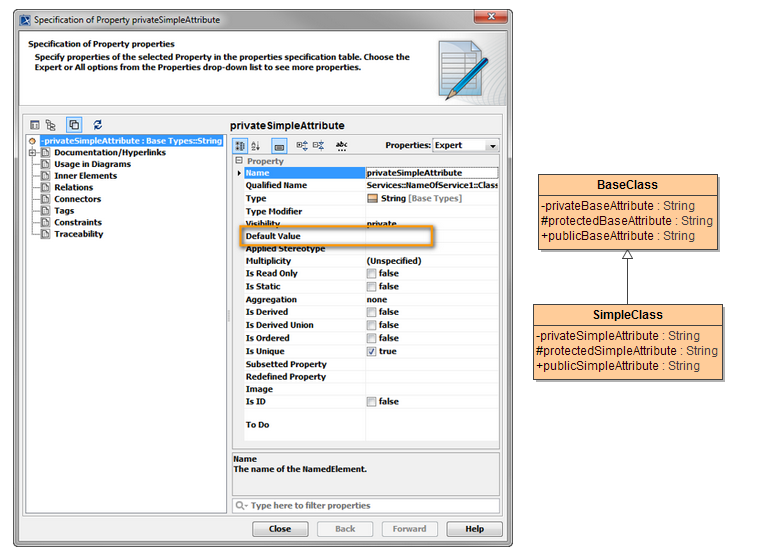Click the Qualified Name value cell

[432, 185]
